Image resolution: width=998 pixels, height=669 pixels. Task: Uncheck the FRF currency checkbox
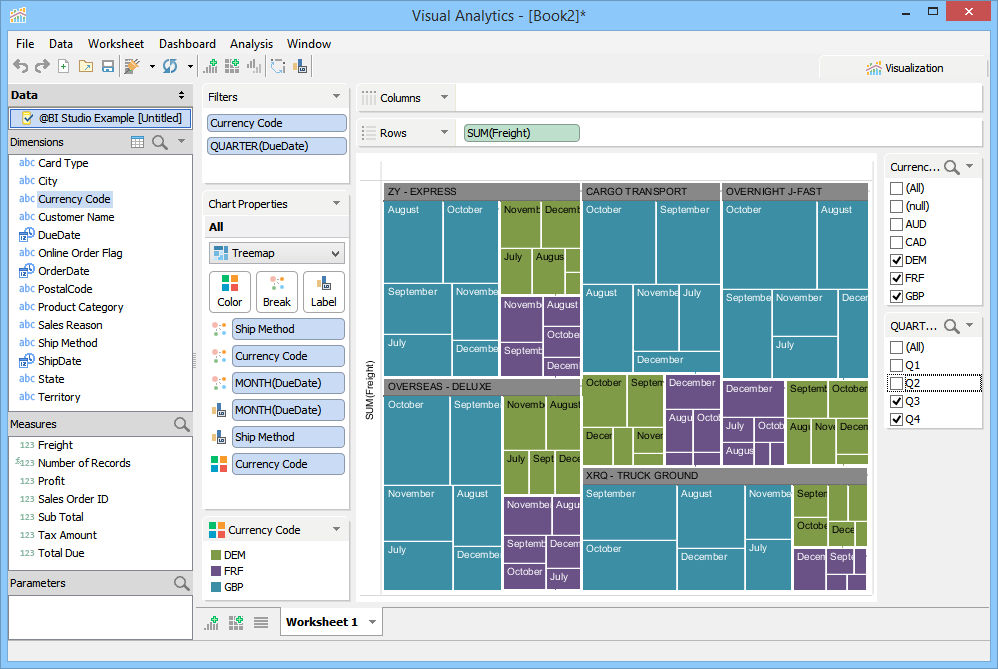(x=896, y=278)
